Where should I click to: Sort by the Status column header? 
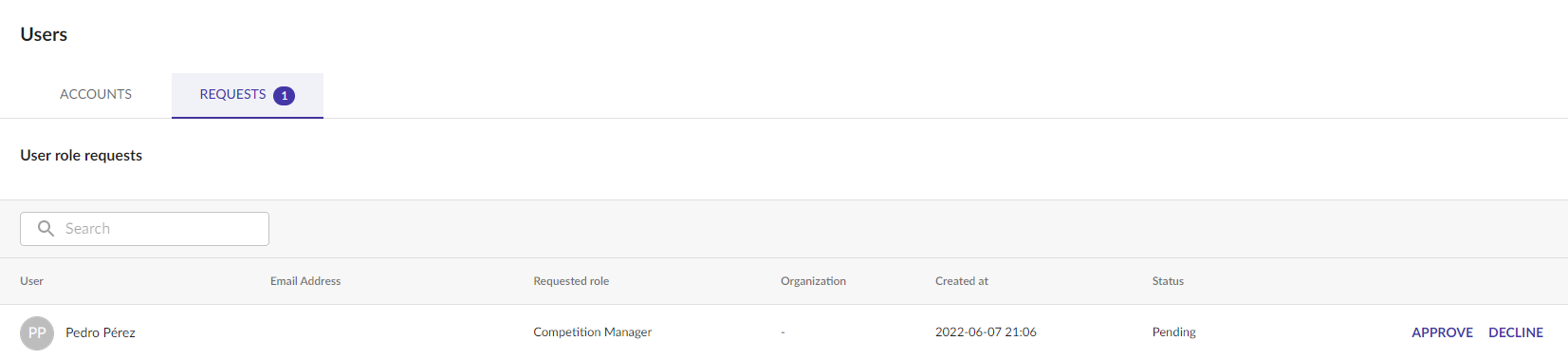(x=1168, y=281)
